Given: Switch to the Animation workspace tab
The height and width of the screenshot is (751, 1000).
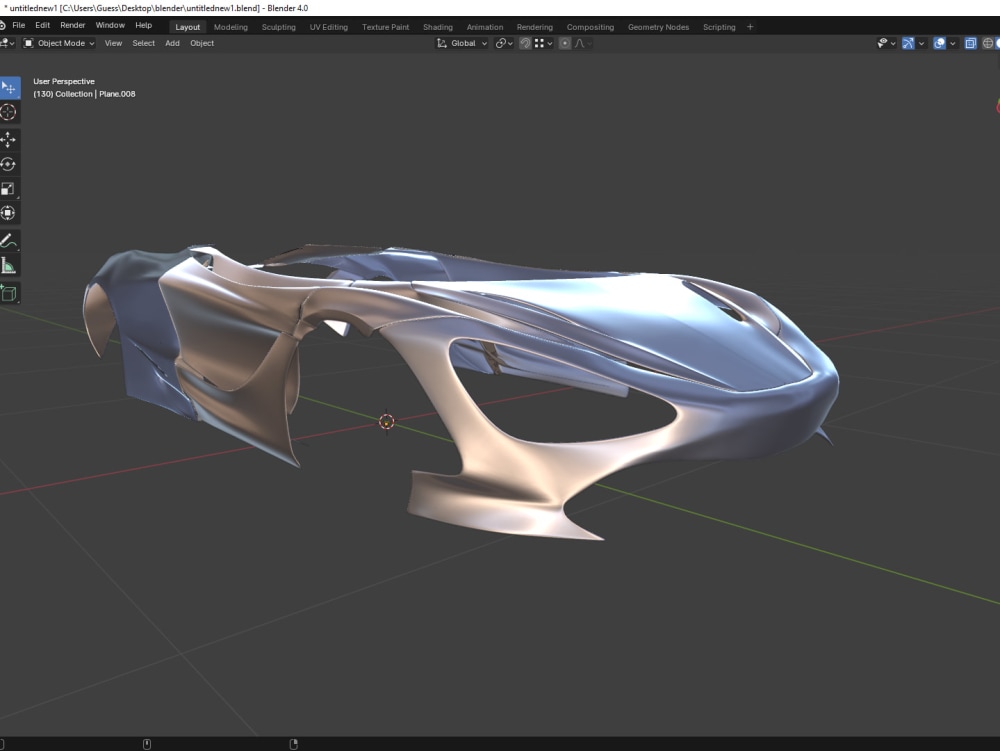Looking at the screenshot, I should 485,27.
